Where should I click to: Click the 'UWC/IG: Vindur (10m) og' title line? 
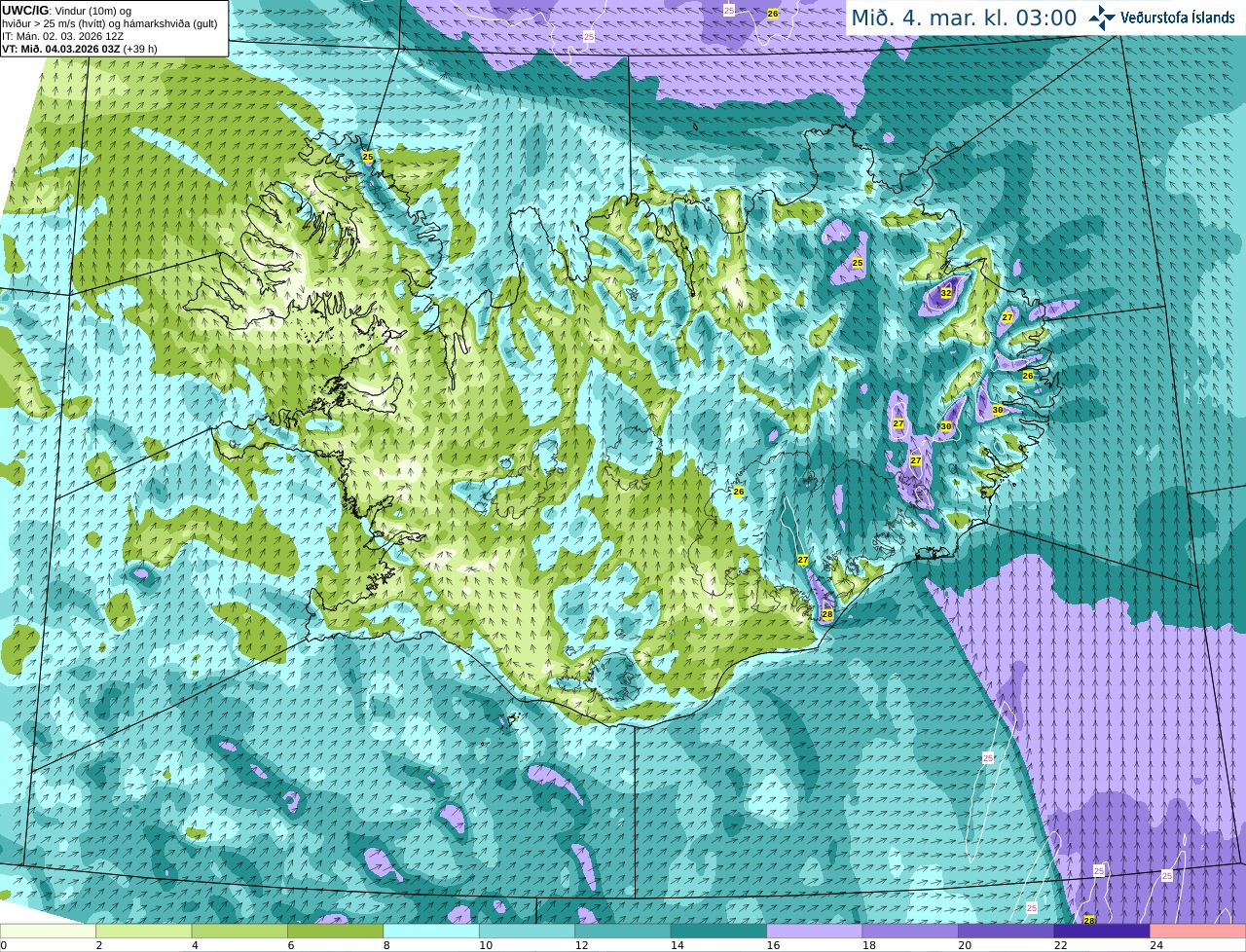67,10
